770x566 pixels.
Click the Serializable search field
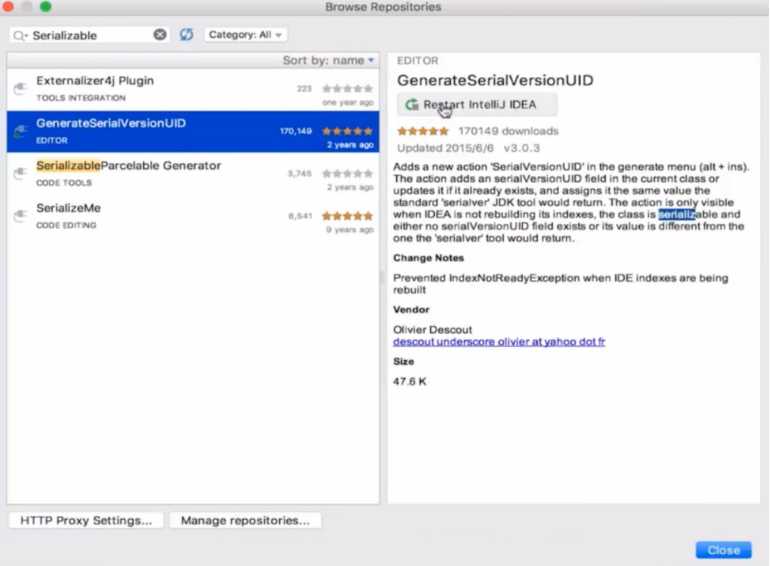[89, 35]
